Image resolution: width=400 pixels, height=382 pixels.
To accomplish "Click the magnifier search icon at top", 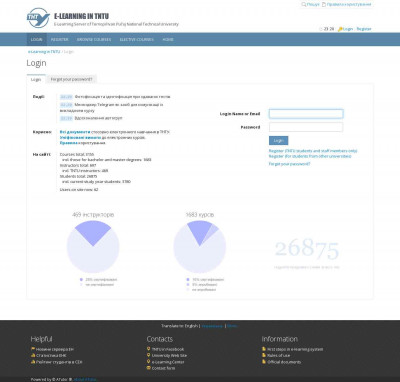I will click(303, 4).
